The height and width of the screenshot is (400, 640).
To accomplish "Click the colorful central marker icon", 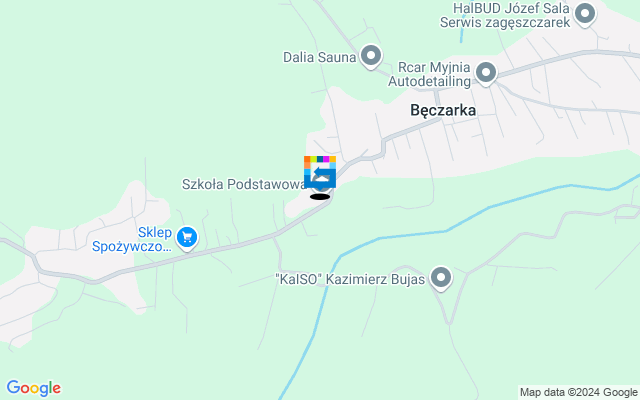I will (320, 172).
